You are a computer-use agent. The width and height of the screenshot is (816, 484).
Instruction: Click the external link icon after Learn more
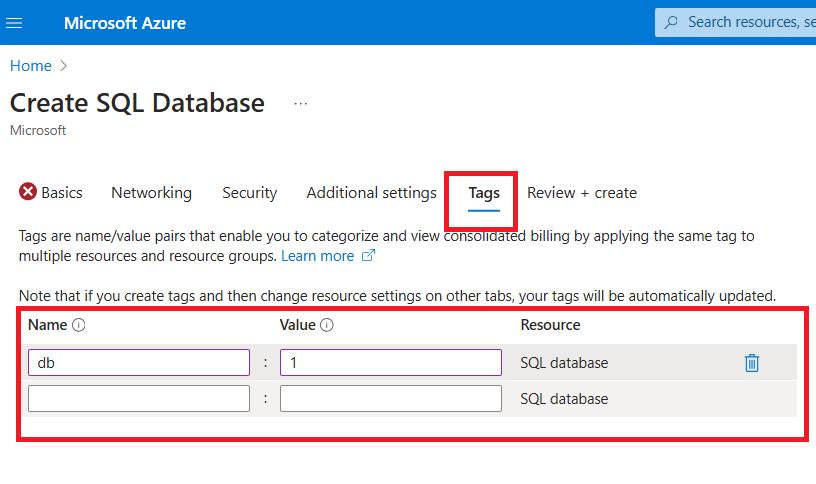[368, 256]
